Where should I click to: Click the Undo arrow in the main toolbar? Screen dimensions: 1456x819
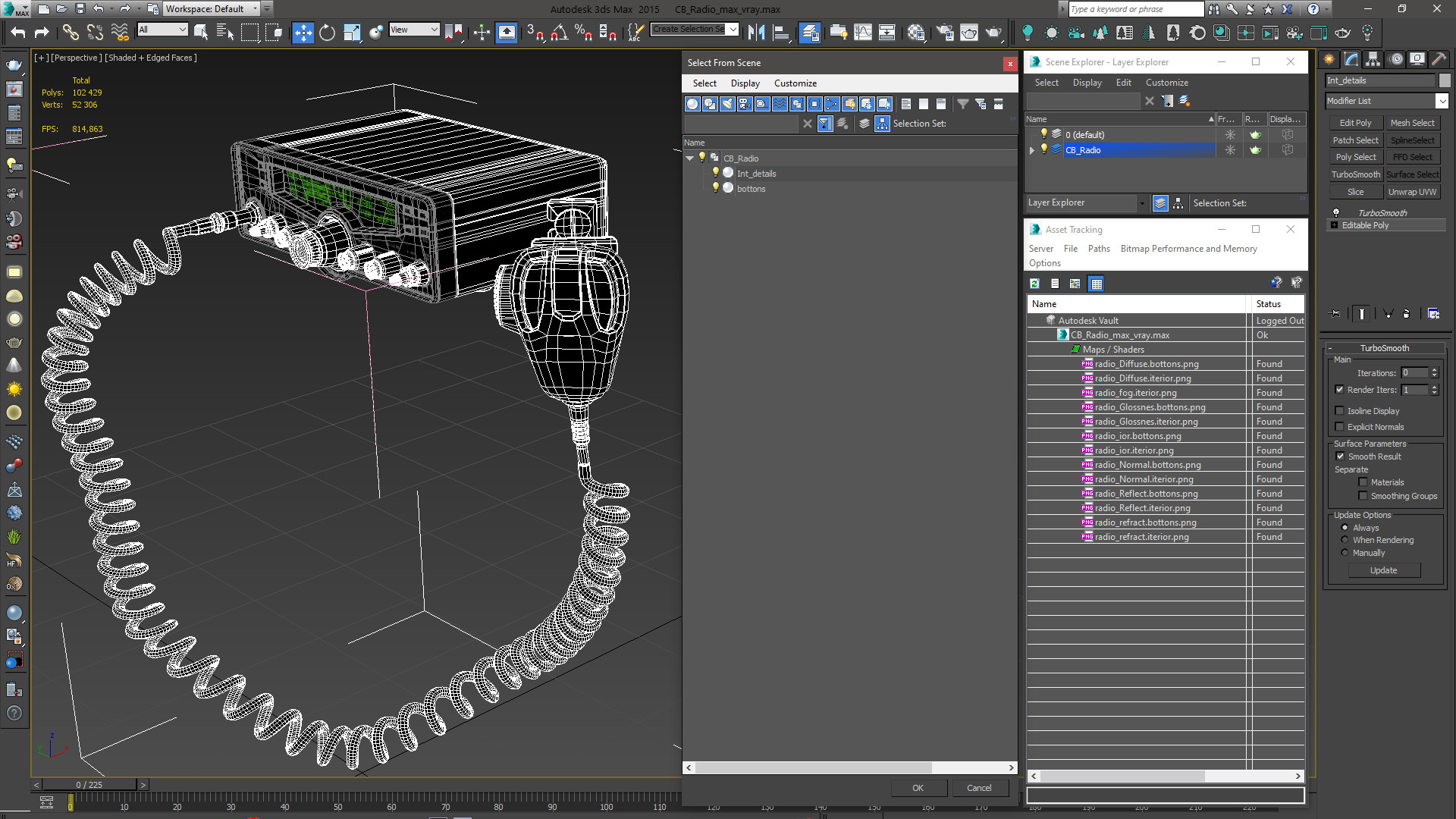[18, 33]
